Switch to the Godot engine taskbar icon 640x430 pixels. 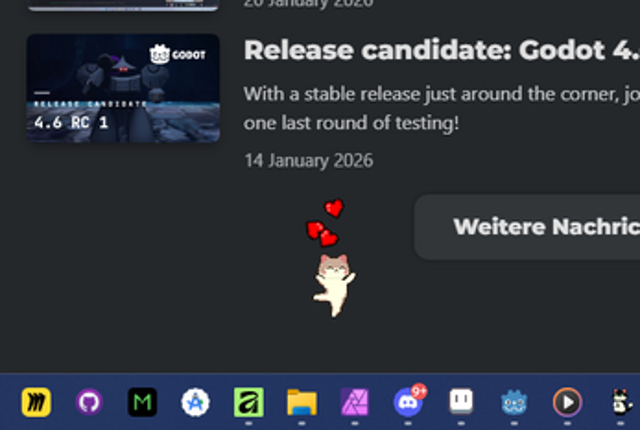[x=514, y=402]
